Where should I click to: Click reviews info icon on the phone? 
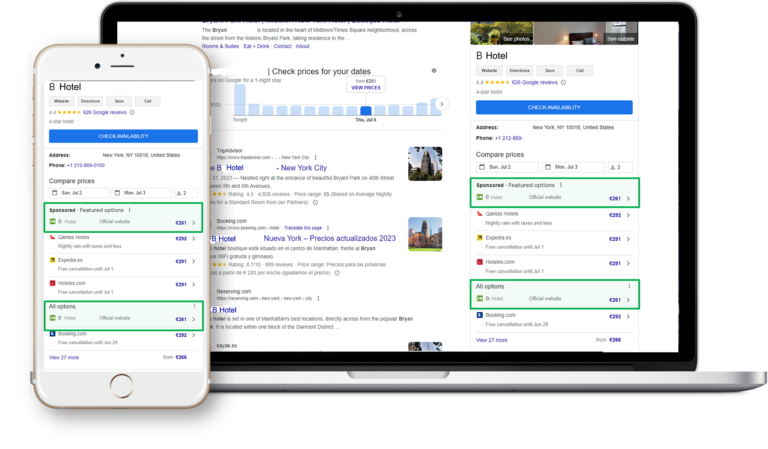coord(132,112)
